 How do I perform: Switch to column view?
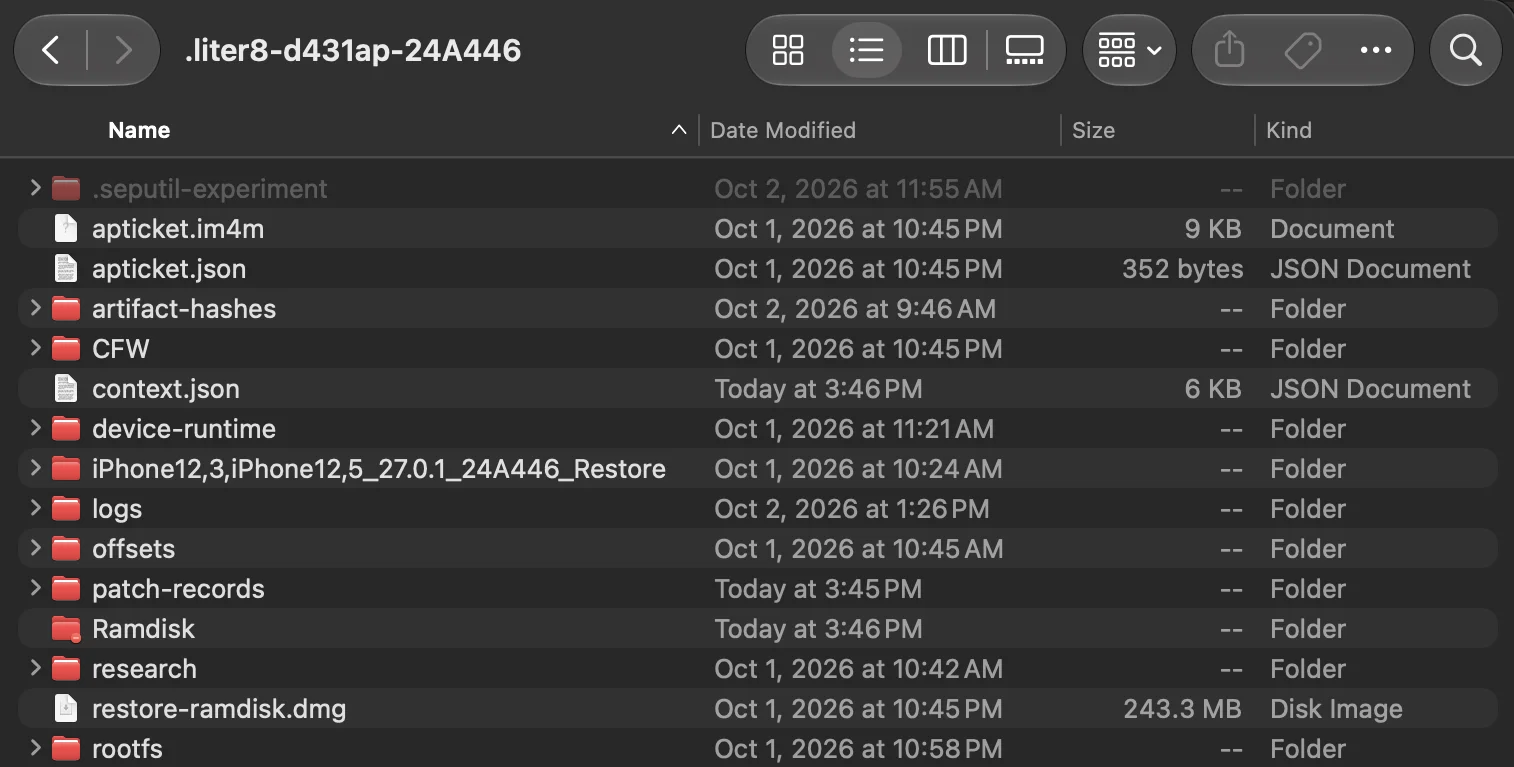946,50
